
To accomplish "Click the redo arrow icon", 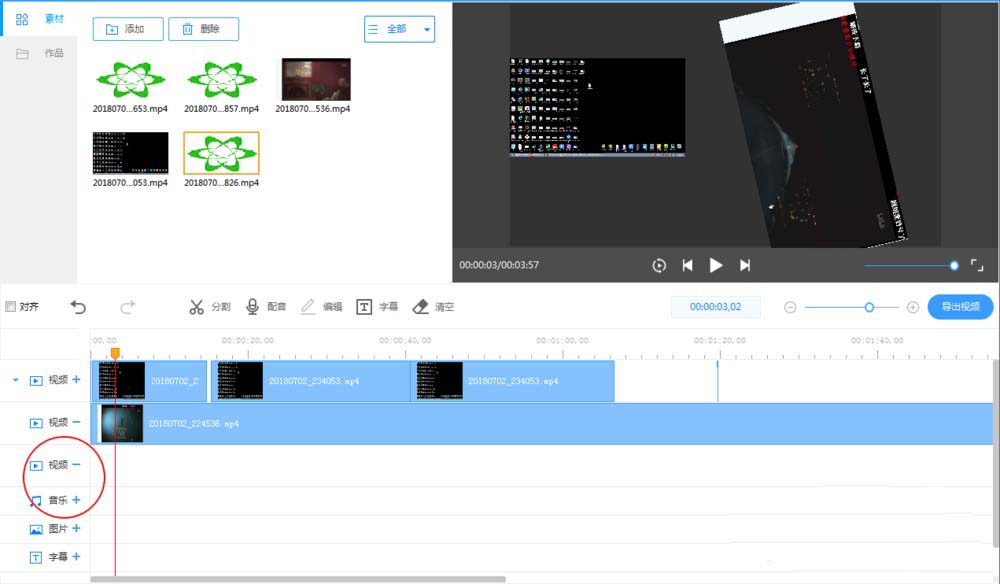I will [x=128, y=307].
